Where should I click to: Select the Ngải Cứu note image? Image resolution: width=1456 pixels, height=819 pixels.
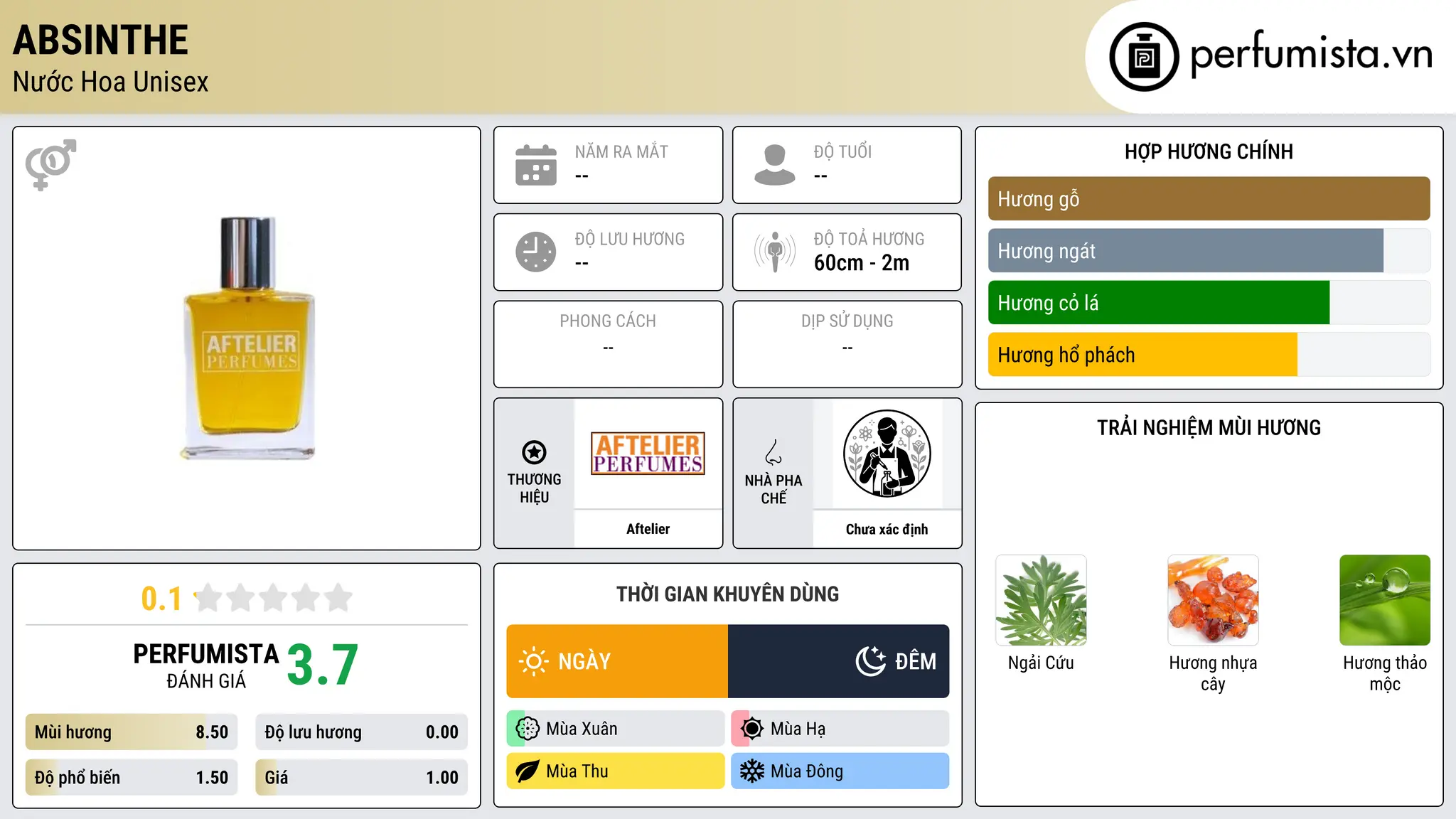point(1041,600)
